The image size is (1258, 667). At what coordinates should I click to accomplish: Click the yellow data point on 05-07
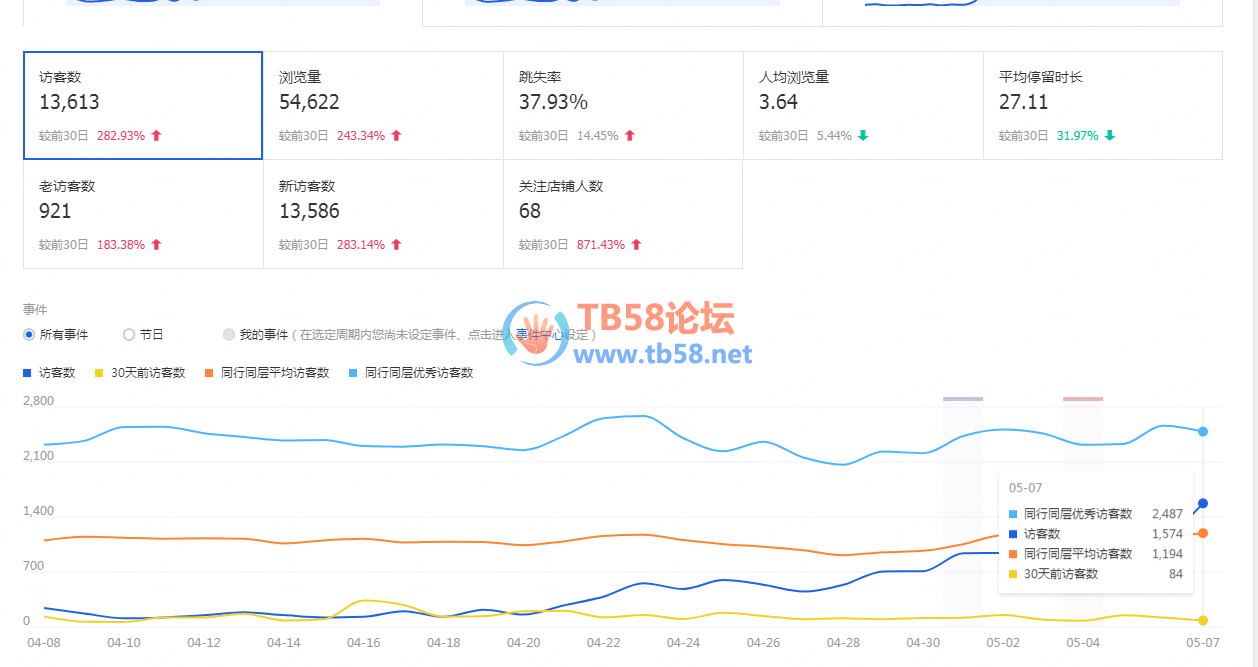point(1203,620)
